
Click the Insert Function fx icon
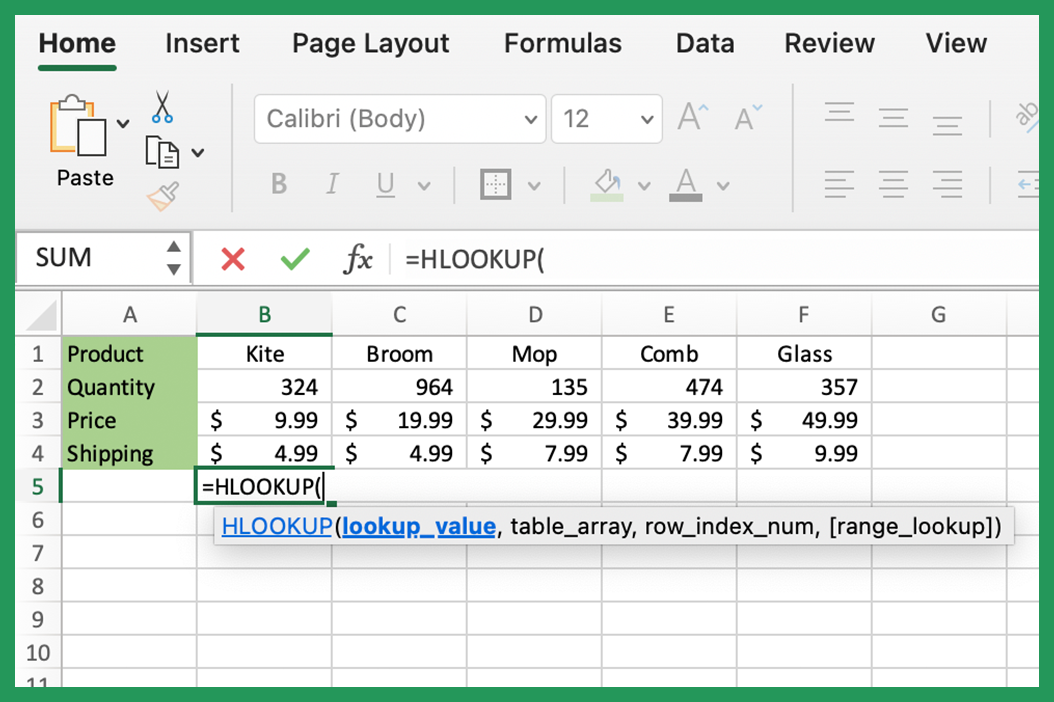[x=357, y=259]
